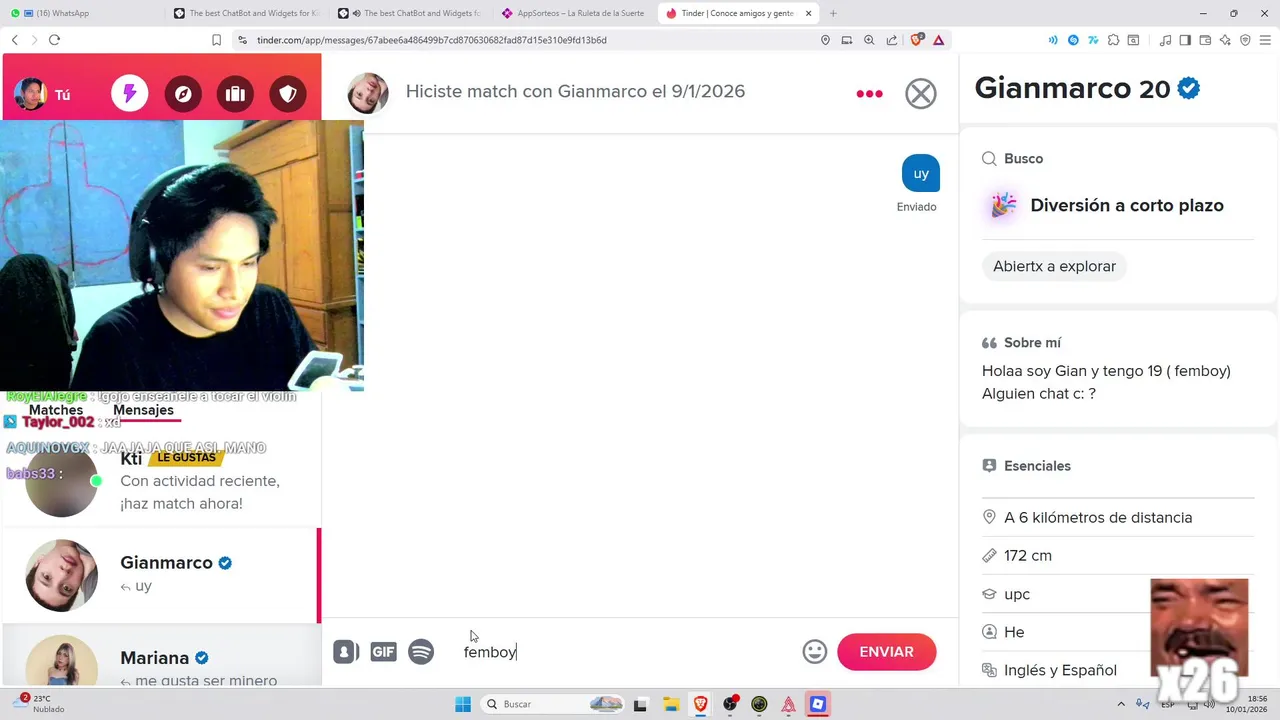Open Gianmarco conversation in message list
The image size is (1280, 720).
click(160, 575)
